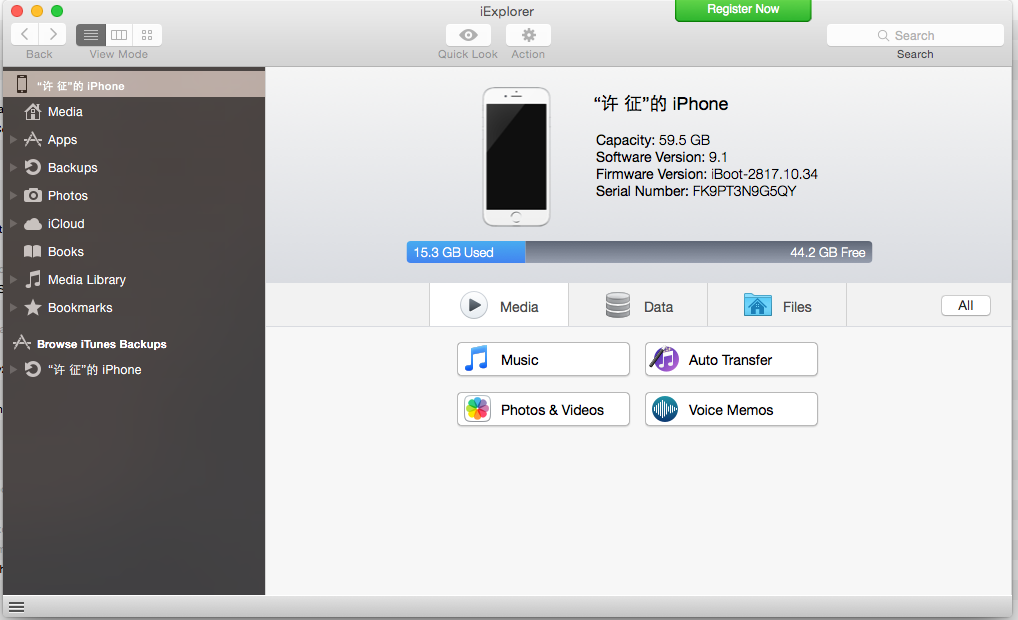
Task: Click Firmware Version iBoot-2817.10.34 text
Action: 706,174
